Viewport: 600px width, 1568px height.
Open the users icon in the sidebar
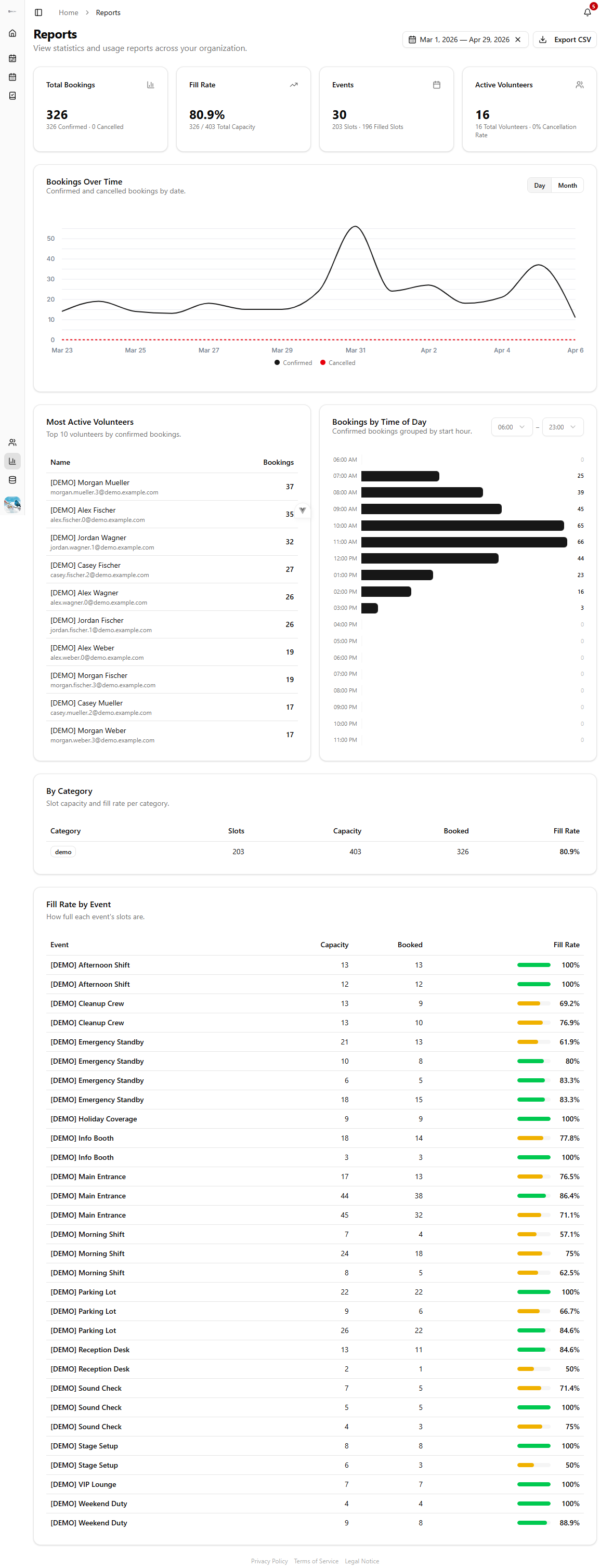[12, 442]
